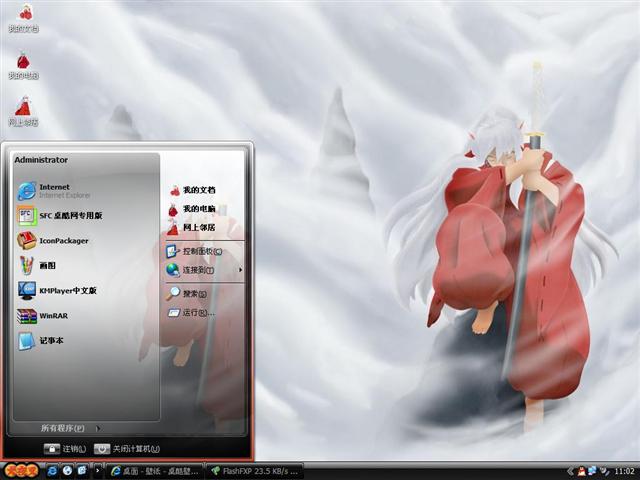Expand hidden system tray icons
Viewport: 640px width, 480px height.
tap(570, 471)
